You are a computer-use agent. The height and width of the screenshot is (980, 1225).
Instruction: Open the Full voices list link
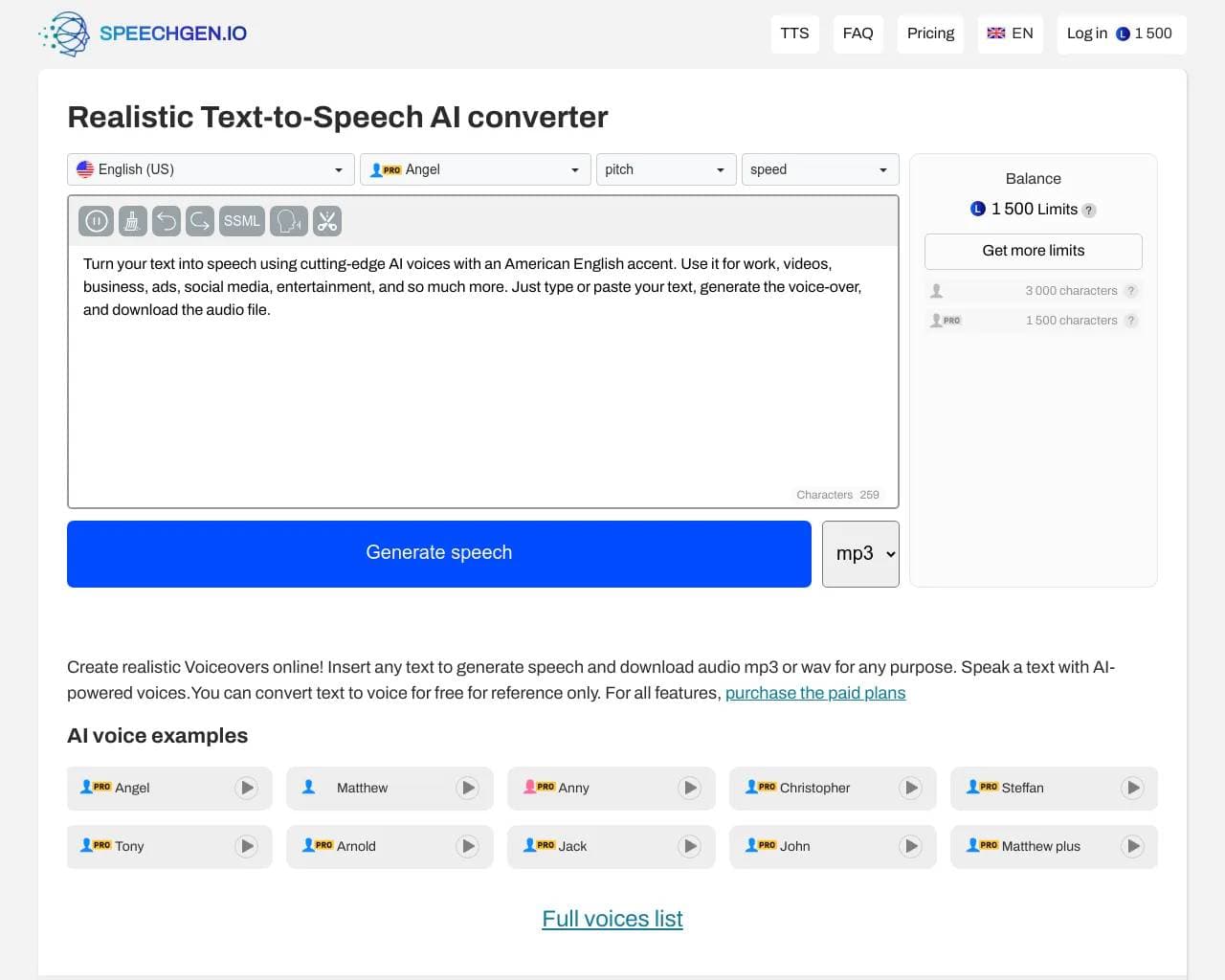pos(612,918)
